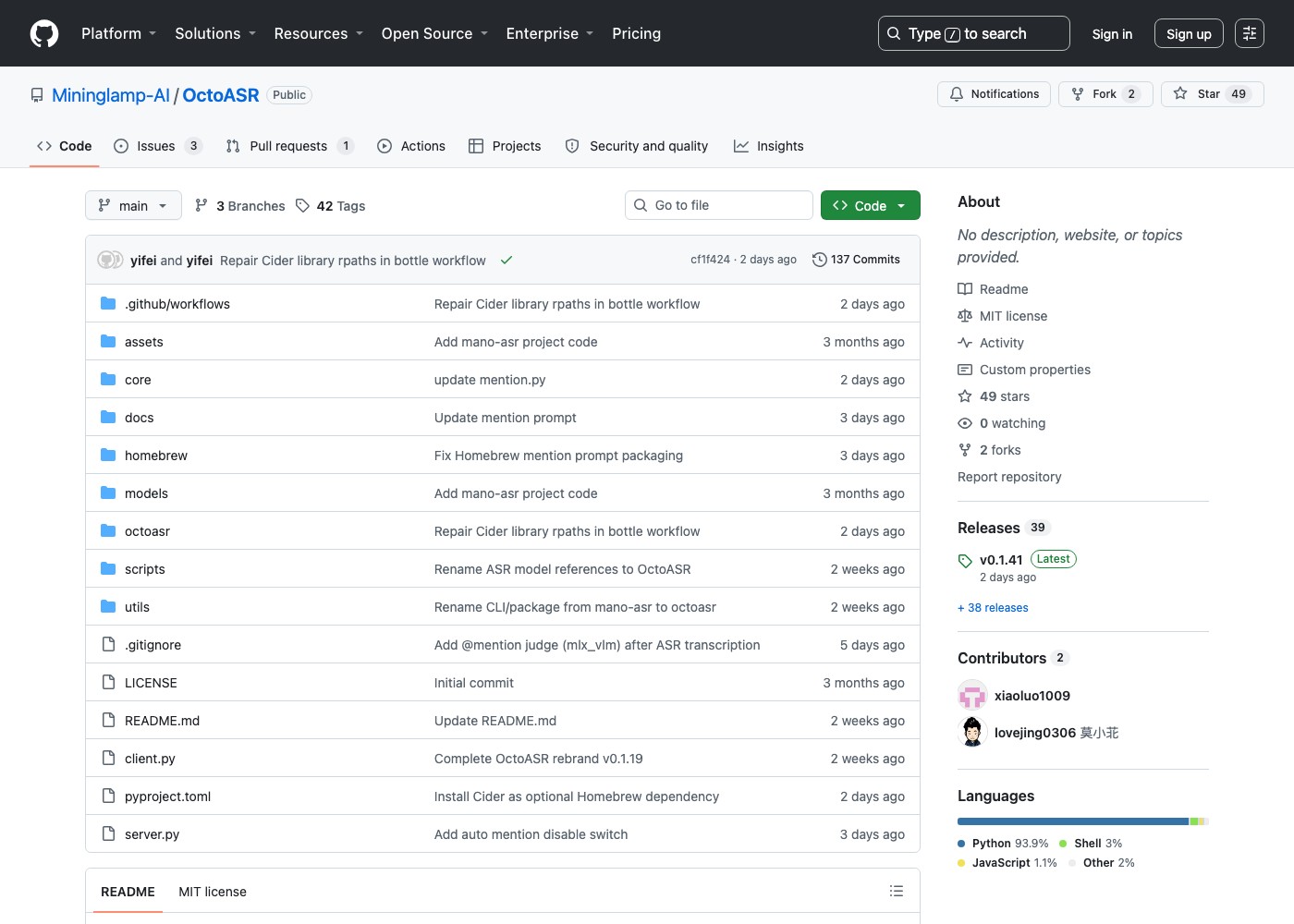Screen dimensions: 1294x924
Task: Click the fork icon in Fork button
Action: (1078, 94)
